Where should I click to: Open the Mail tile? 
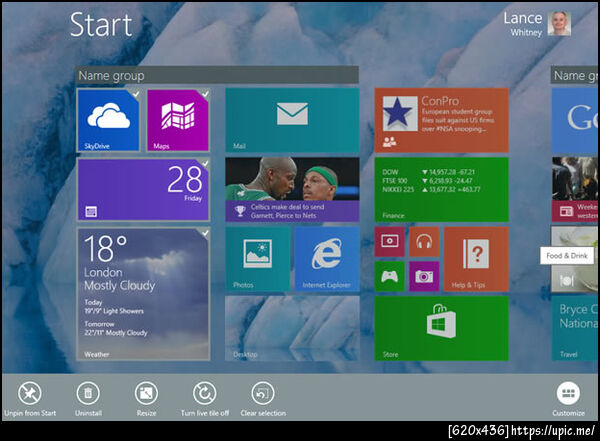pyautogui.click(x=292, y=120)
